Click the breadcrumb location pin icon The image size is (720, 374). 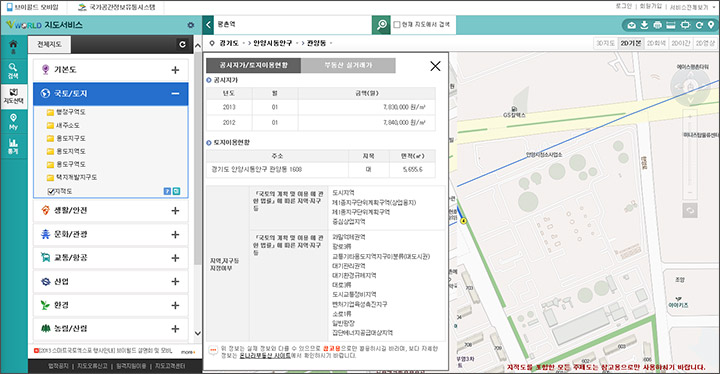212,43
